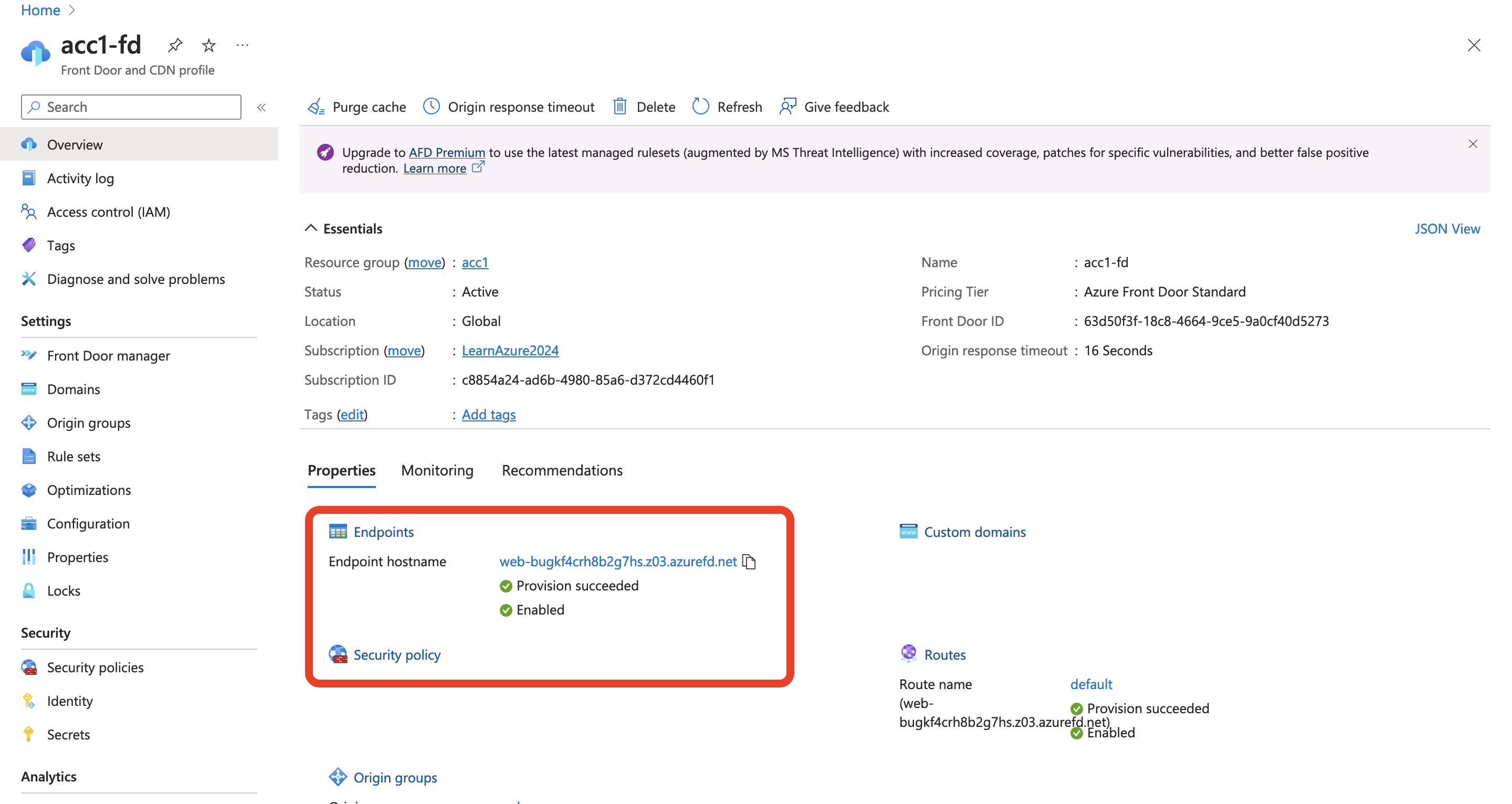Collapse the left navigation pane
The width and height of the screenshot is (1512, 804).
coord(262,107)
